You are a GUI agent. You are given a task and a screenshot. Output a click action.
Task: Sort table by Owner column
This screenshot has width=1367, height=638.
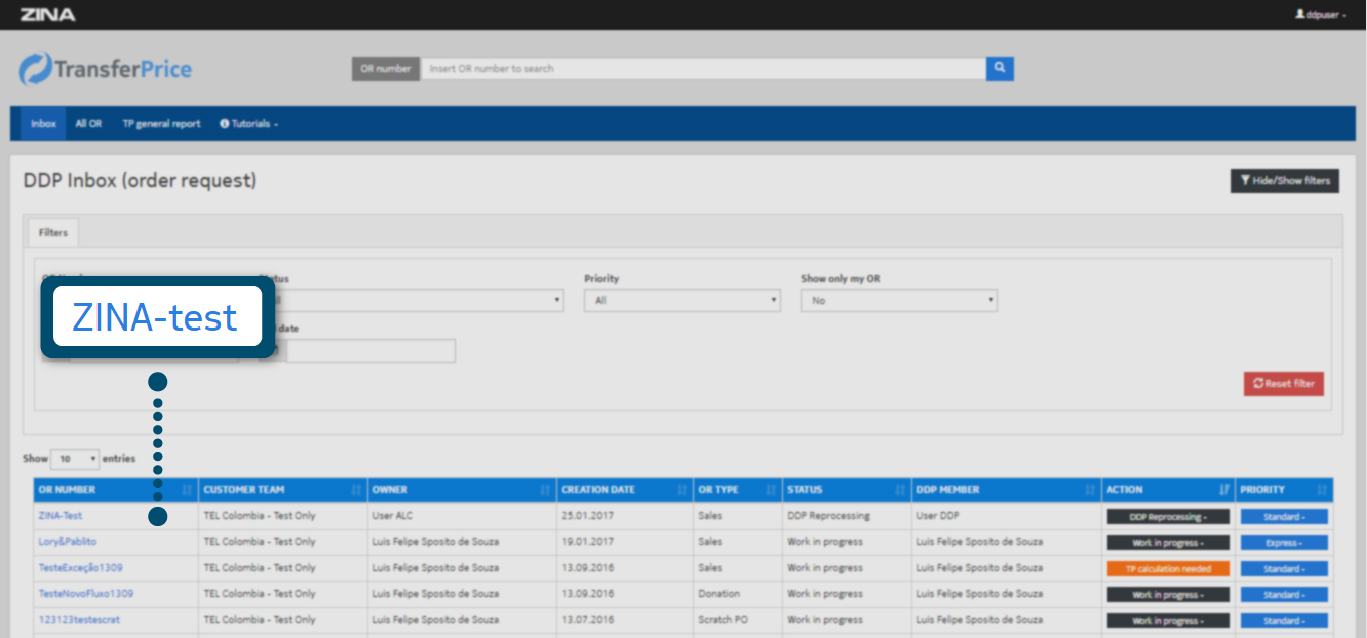[x=390, y=490]
